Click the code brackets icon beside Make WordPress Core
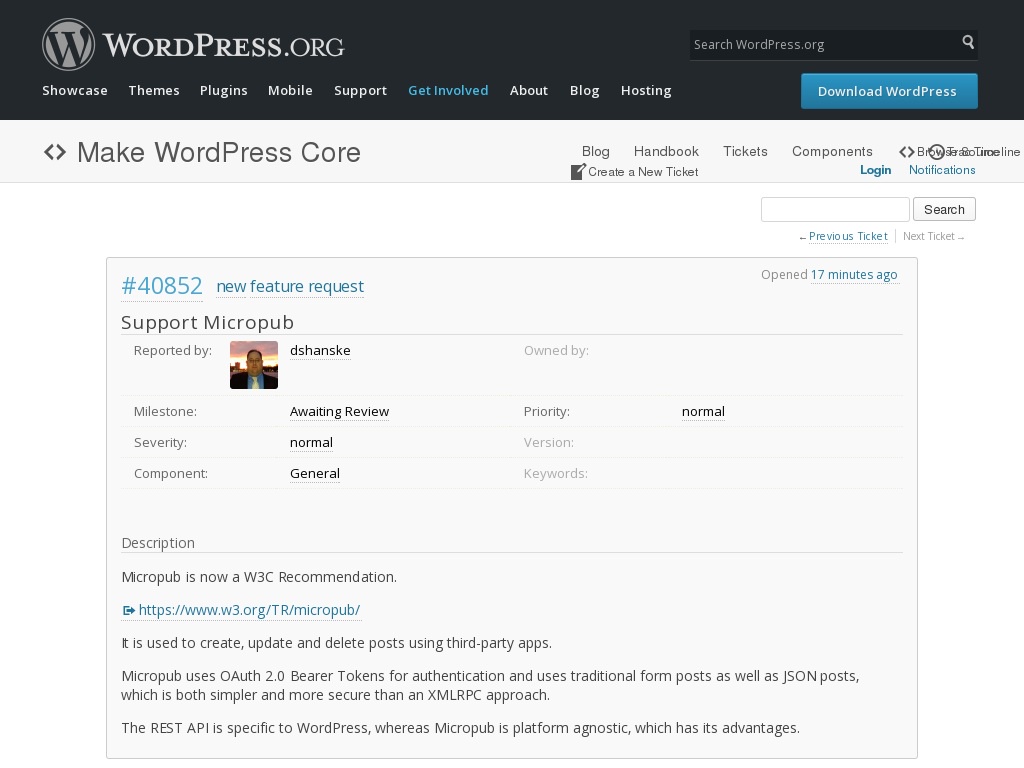This screenshot has width=1024, height=768. [55, 152]
